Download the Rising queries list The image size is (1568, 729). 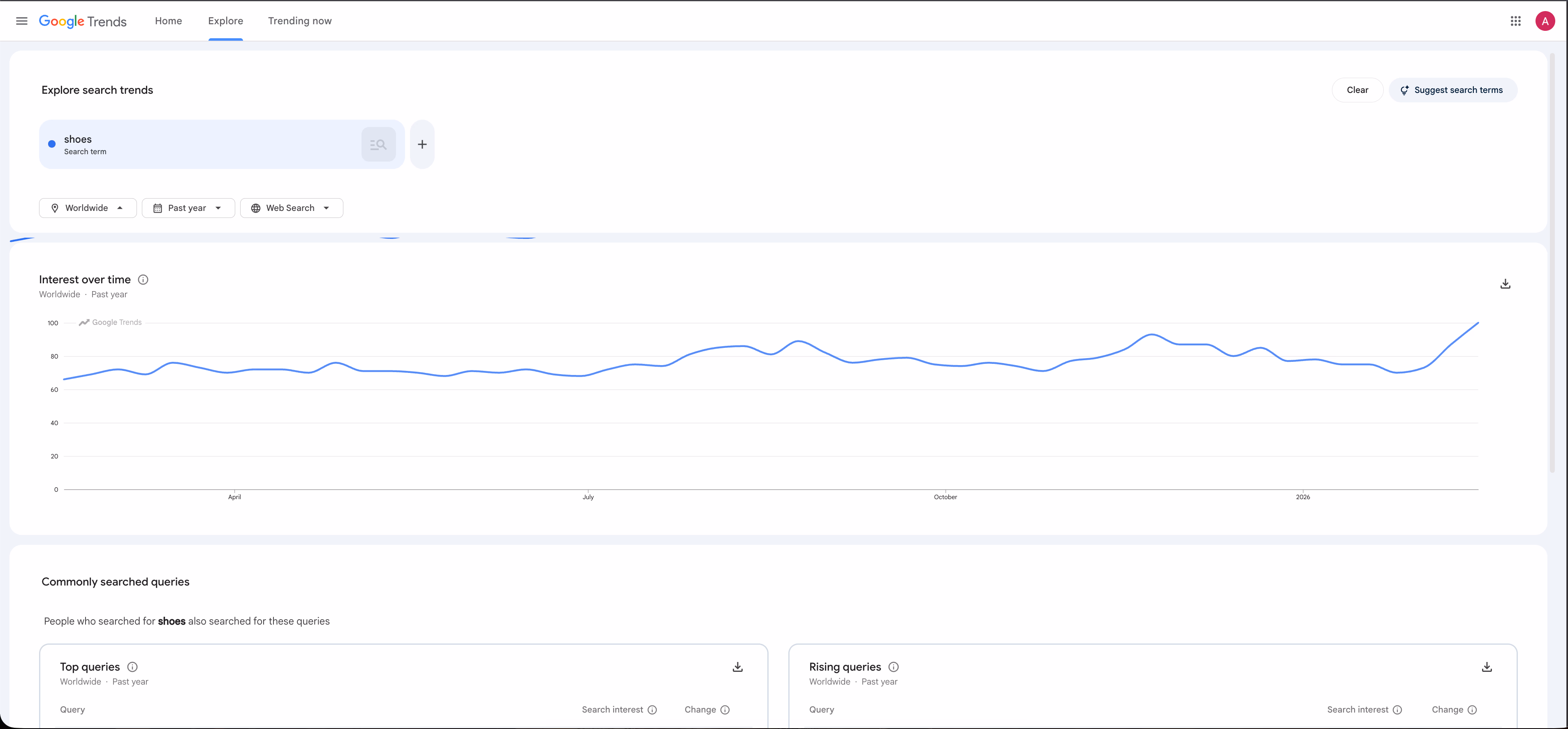[x=1487, y=667]
